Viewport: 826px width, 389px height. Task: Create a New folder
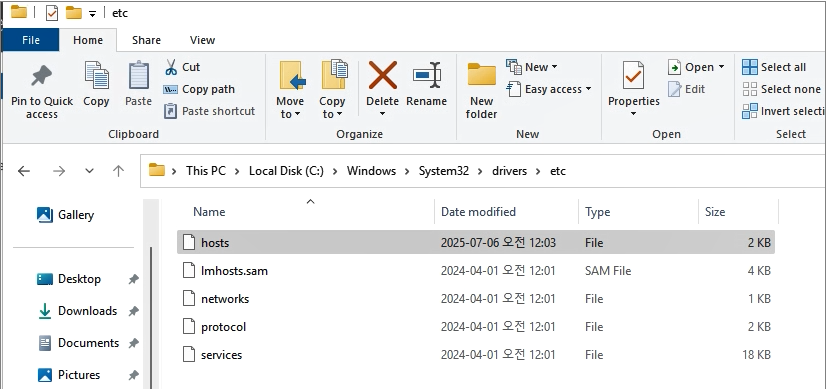pos(481,91)
